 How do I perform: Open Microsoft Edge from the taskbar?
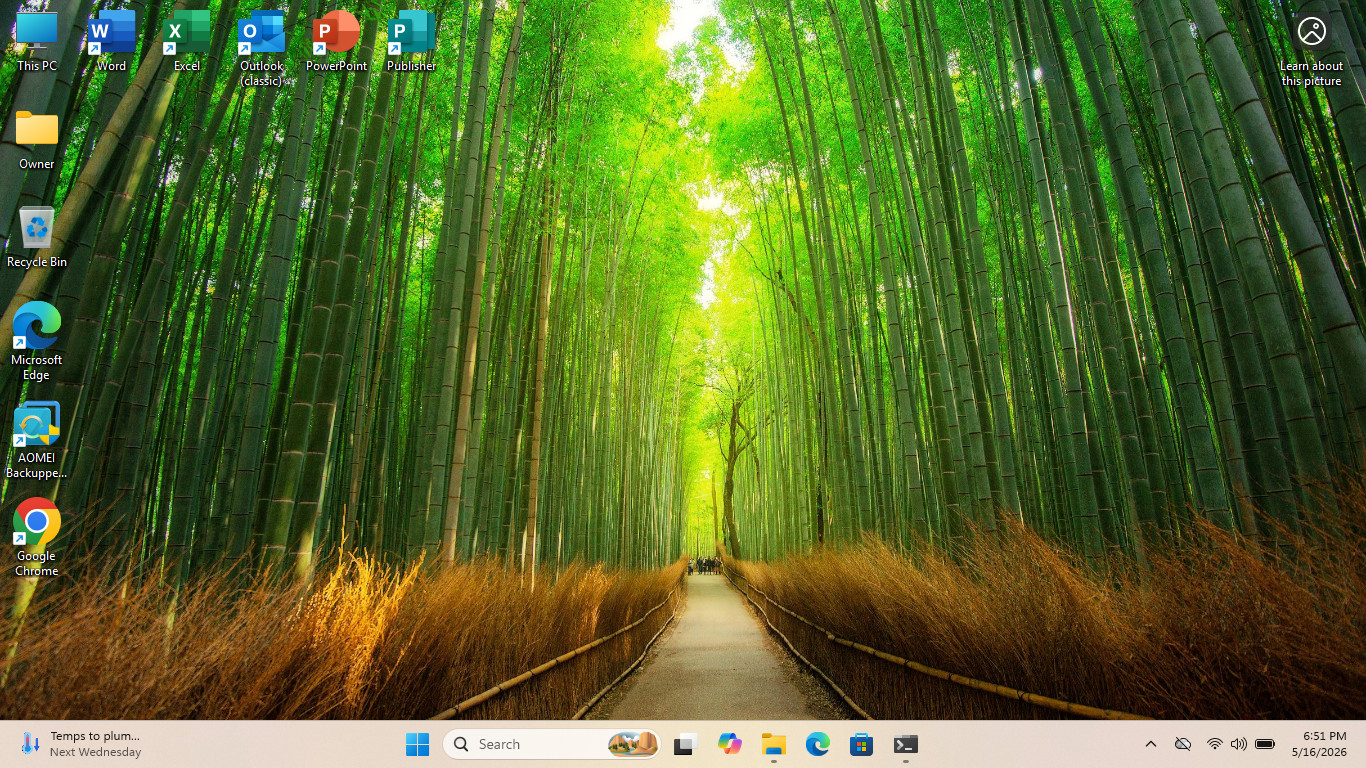click(x=818, y=744)
